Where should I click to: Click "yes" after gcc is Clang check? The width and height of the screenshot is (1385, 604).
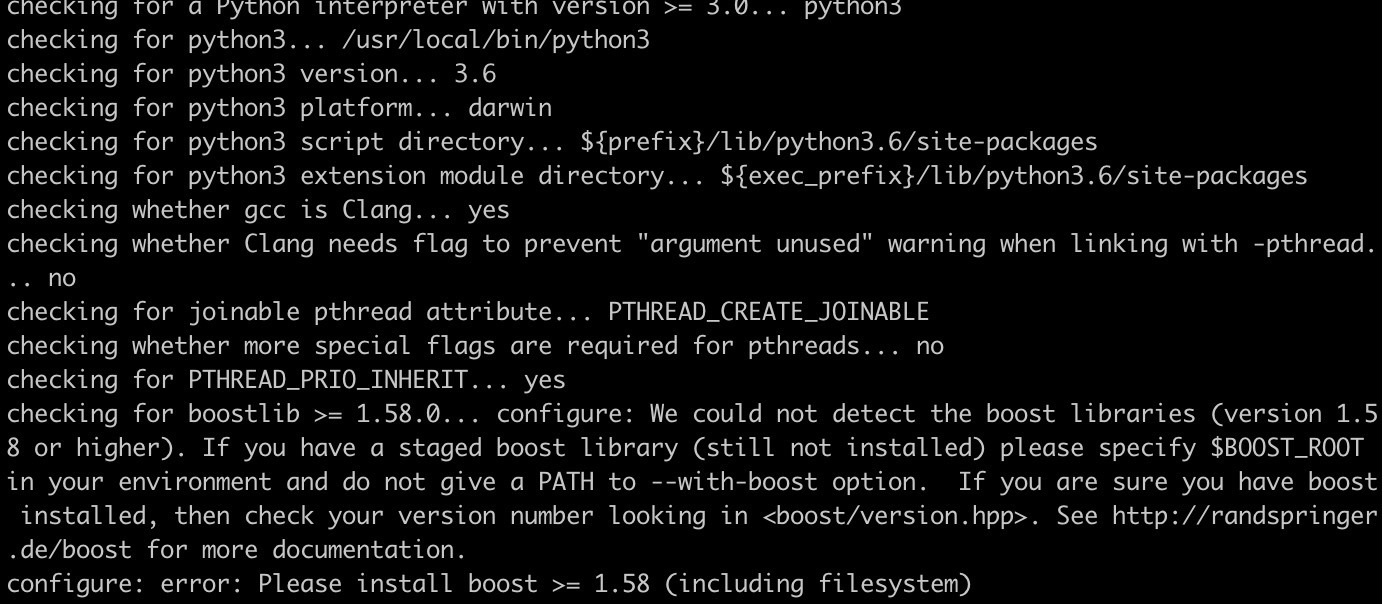[489, 210]
